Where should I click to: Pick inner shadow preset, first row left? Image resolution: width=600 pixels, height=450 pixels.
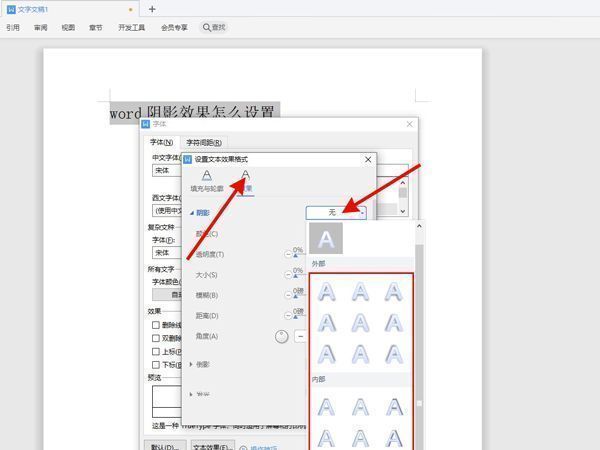[326, 407]
